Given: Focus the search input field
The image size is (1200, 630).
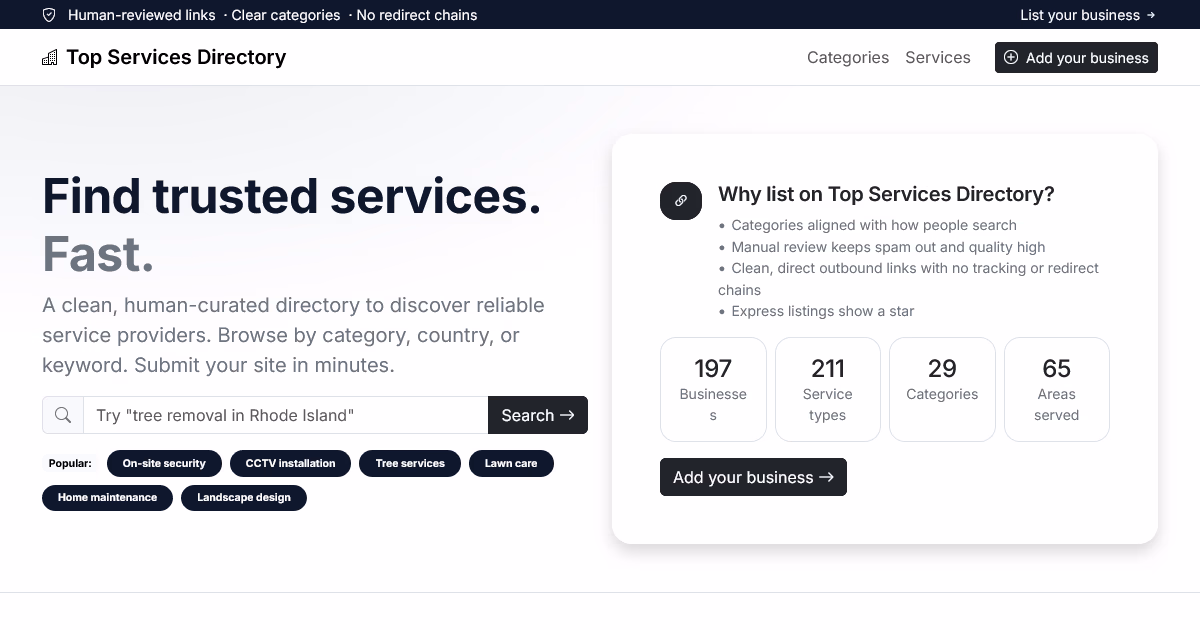Looking at the screenshot, I should pos(285,415).
